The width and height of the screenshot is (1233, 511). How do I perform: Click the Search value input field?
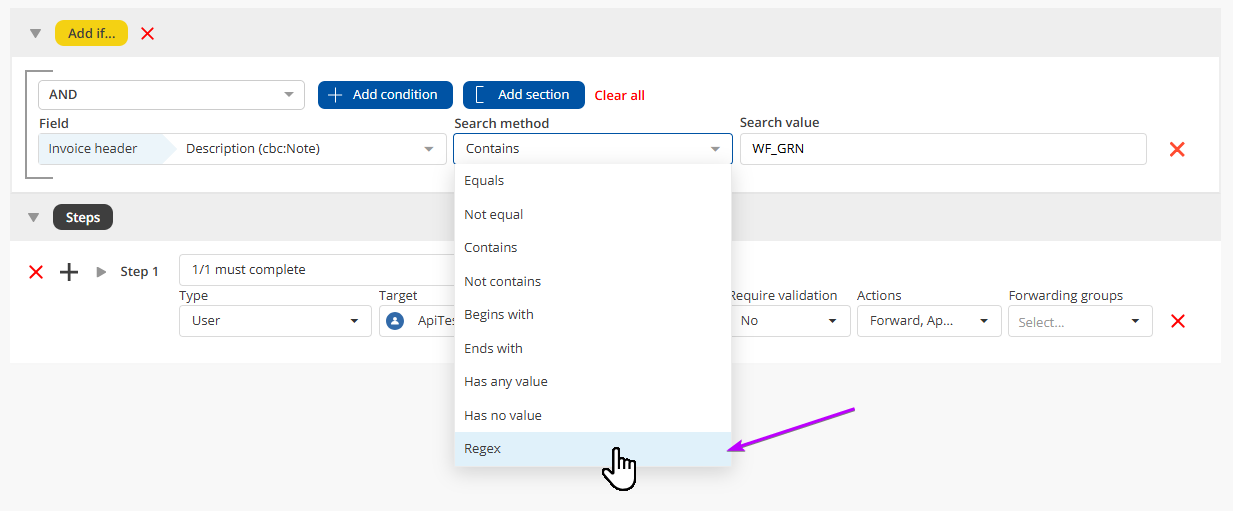coord(942,149)
